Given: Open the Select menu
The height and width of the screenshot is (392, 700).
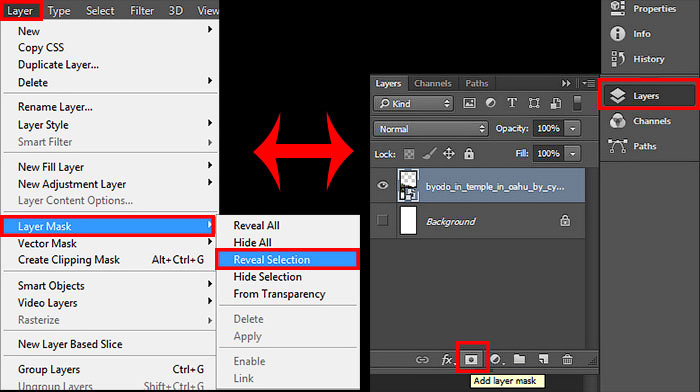Looking at the screenshot, I should point(100,11).
